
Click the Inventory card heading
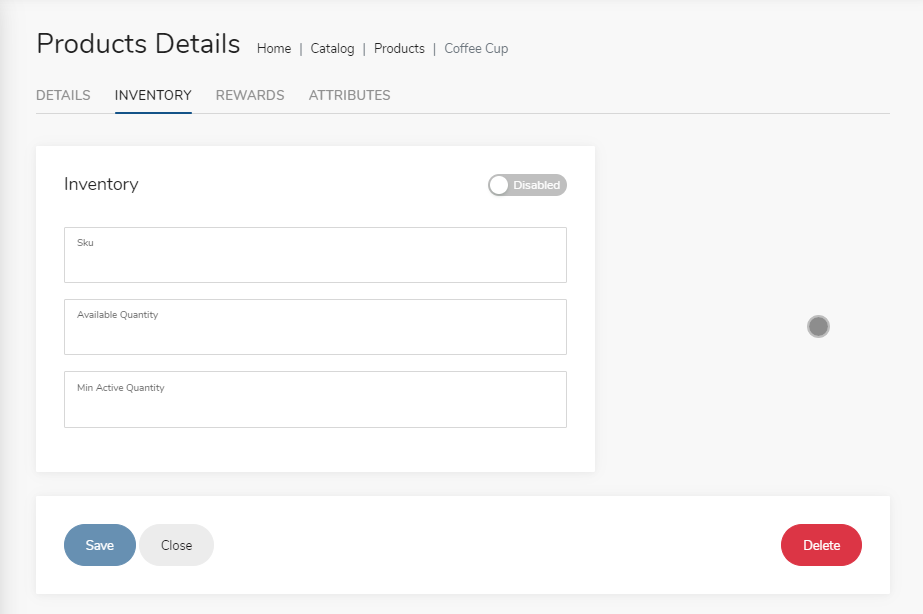(101, 184)
